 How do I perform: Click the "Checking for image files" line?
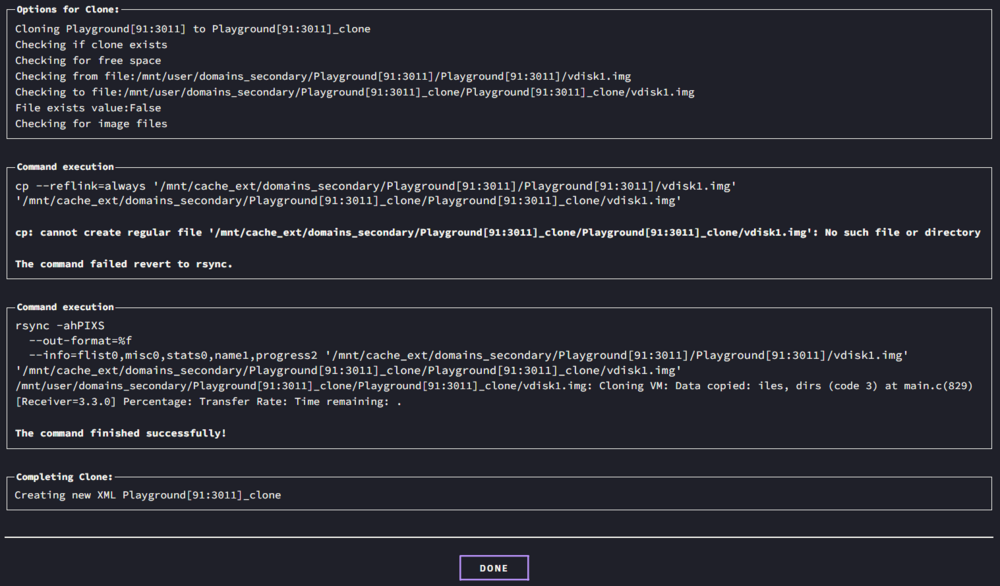[x=91, y=124]
